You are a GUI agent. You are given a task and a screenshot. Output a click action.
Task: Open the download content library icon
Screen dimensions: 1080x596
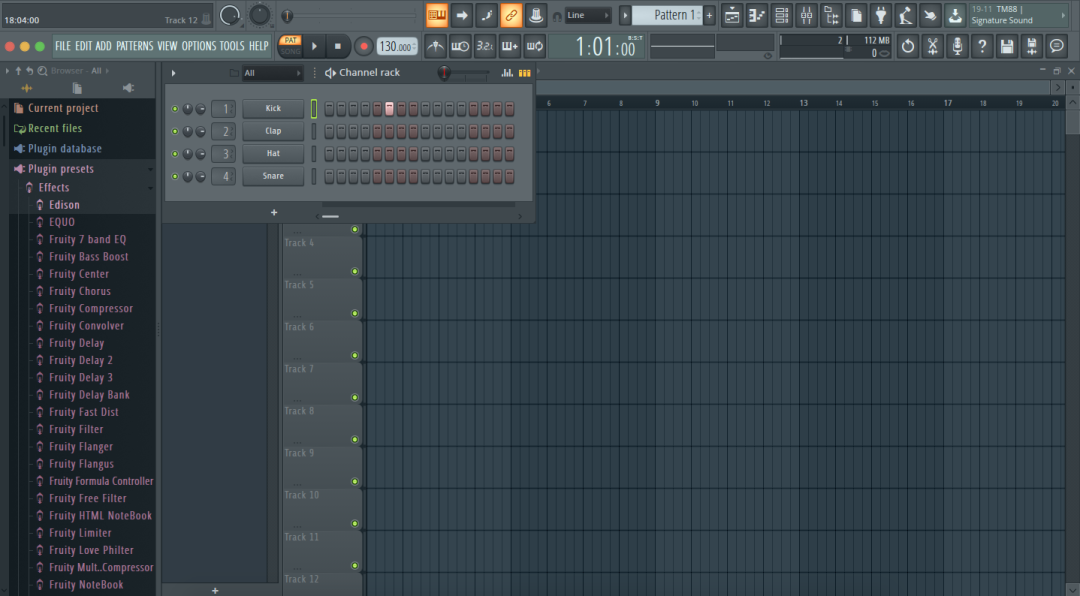click(955, 15)
